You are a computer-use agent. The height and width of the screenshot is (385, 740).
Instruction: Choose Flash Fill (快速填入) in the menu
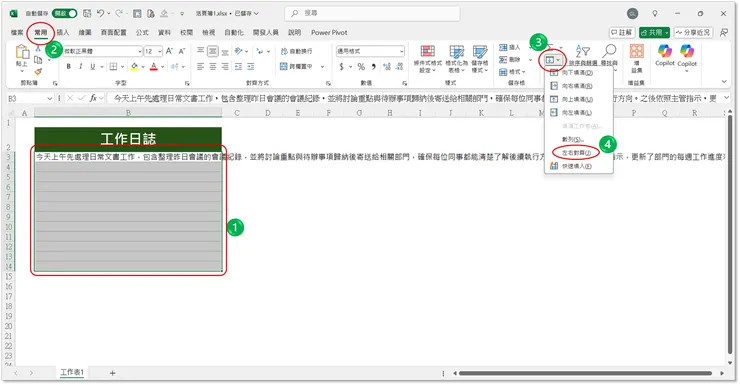tap(579, 166)
